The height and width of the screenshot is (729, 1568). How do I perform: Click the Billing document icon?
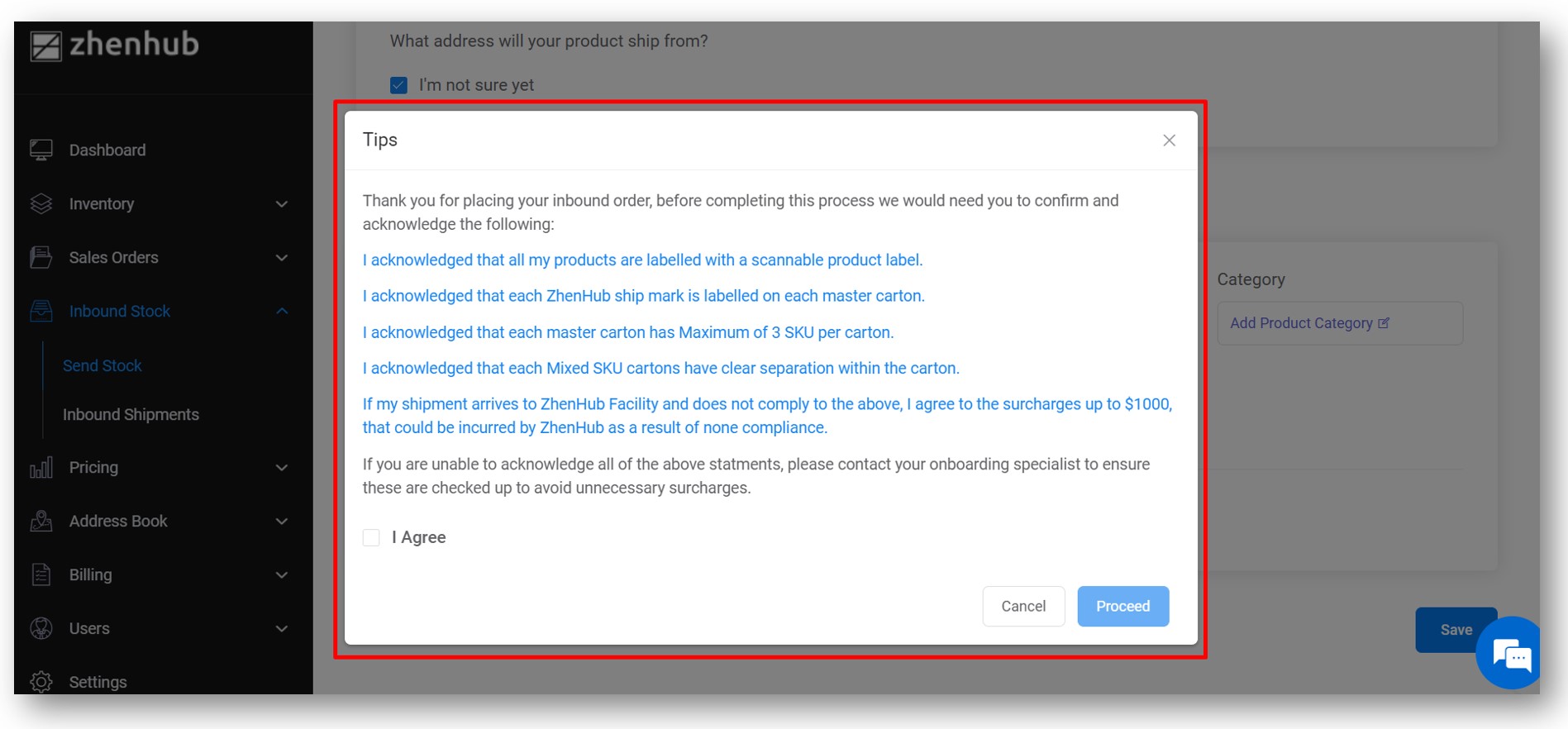pos(41,574)
